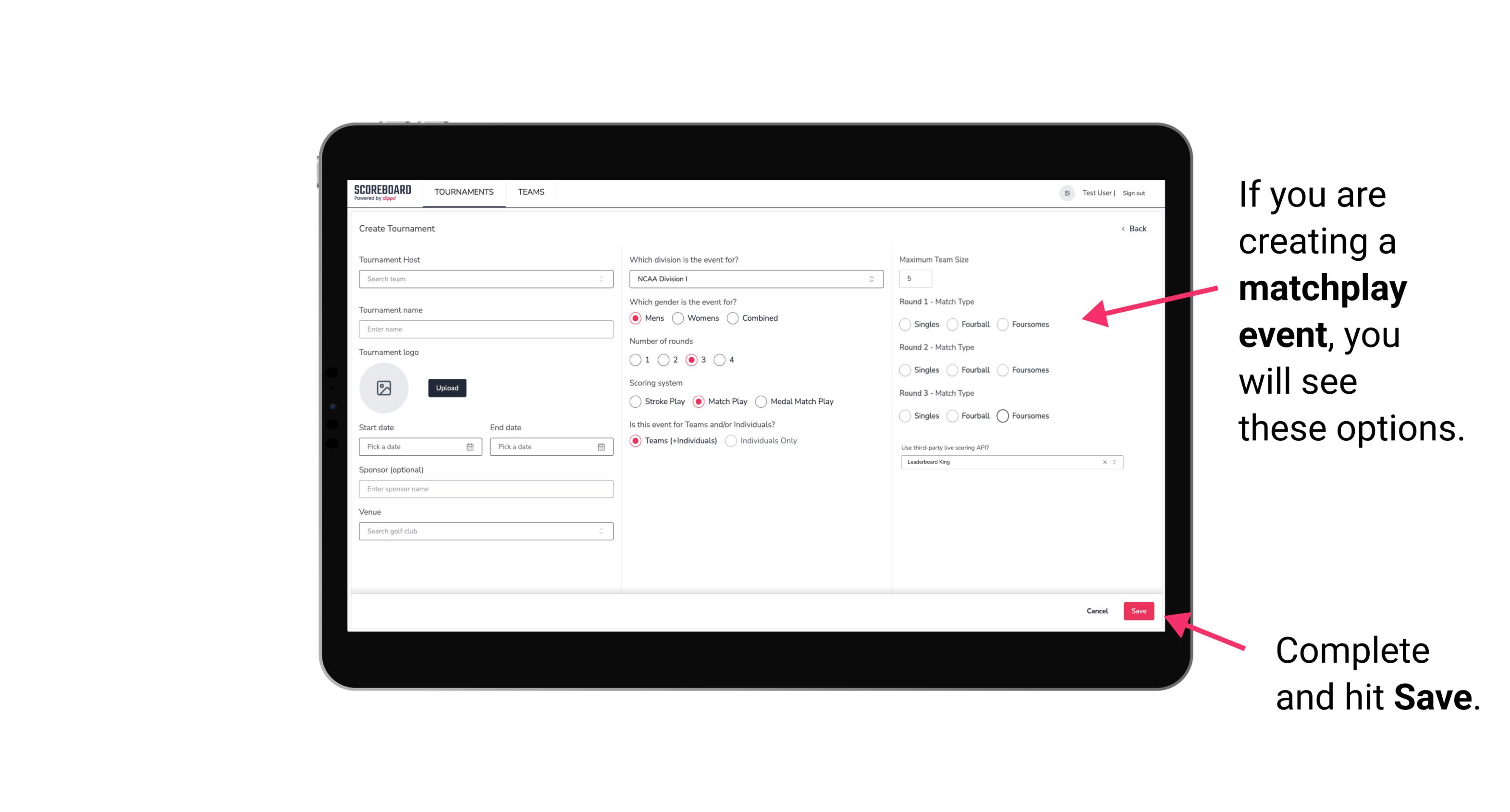The height and width of the screenshot is (812, 1510).
Task: Switch to the TEAMS tab
Action: point(530,192)
